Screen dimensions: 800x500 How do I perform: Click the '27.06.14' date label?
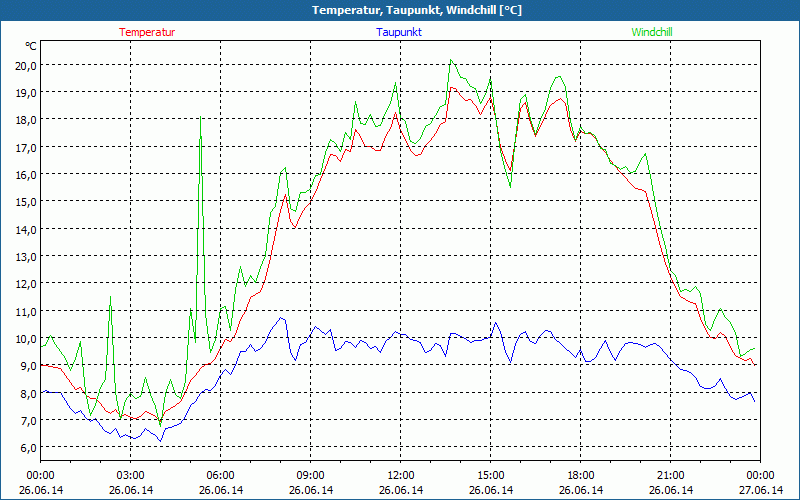pos(761,490)
